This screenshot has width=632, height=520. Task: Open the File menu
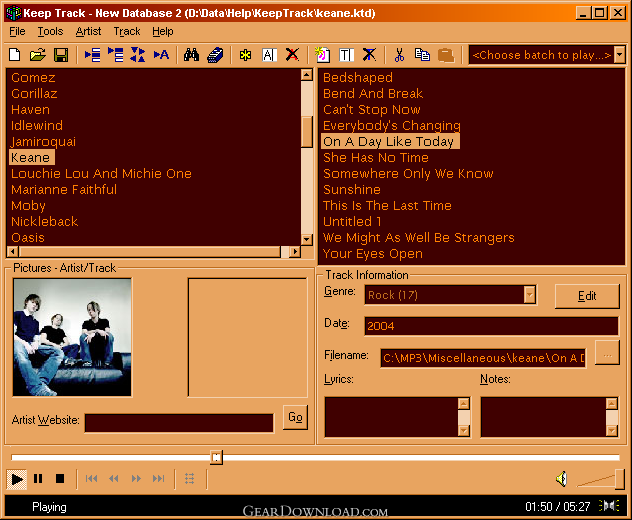(17, 31)
